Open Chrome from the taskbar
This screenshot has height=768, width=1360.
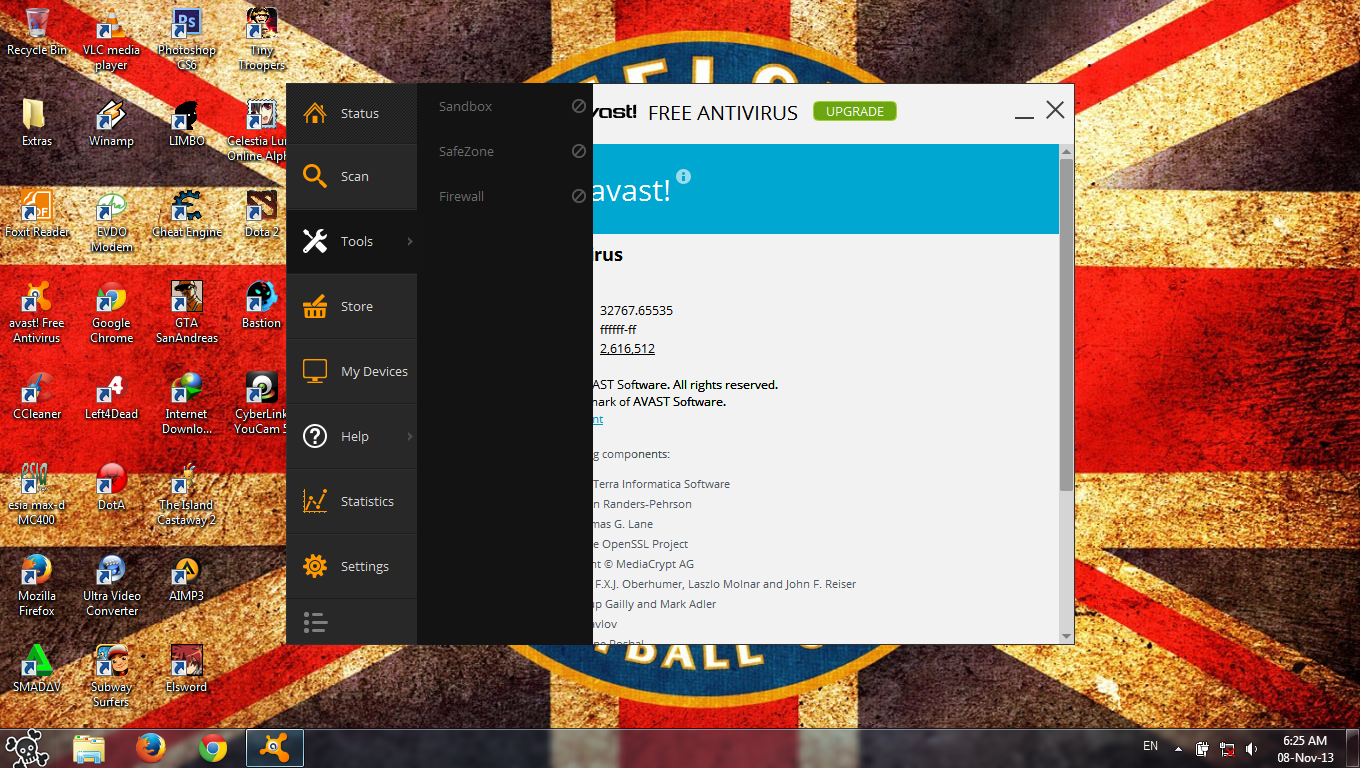coord(212,748)
